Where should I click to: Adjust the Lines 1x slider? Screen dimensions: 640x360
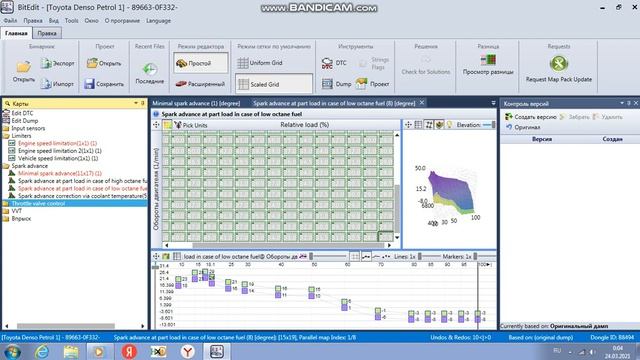pos(431,256)
